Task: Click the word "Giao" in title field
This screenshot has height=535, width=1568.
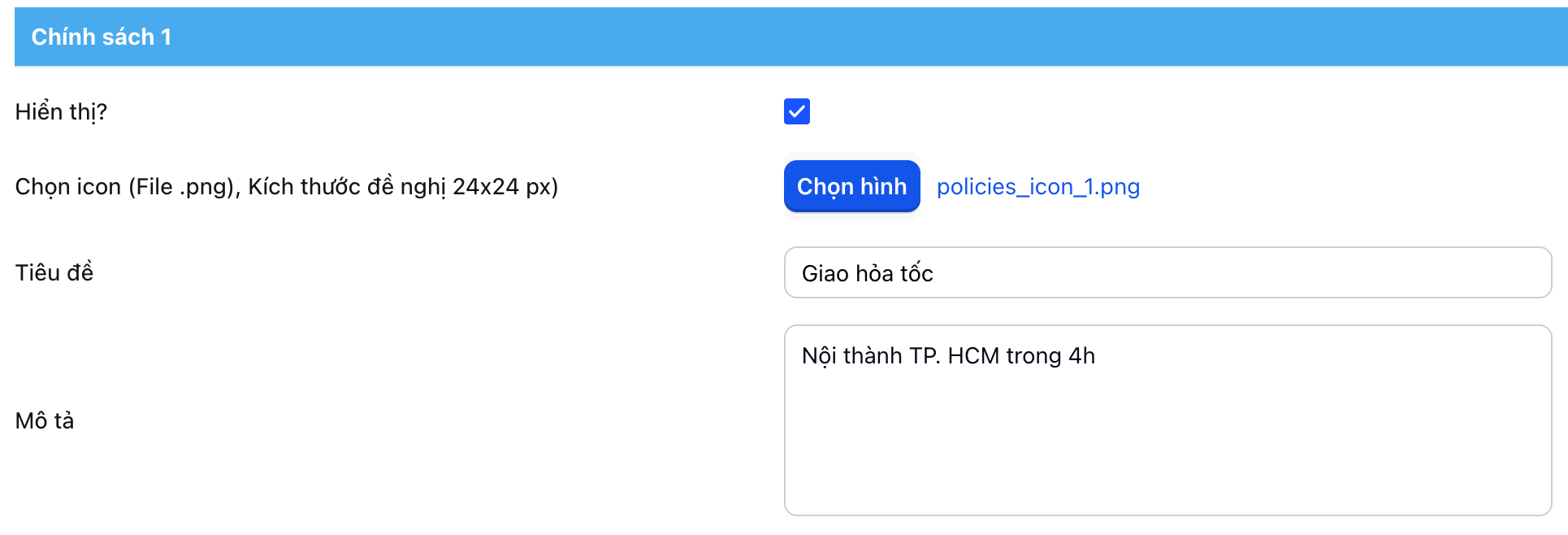Action: point(825,273)
